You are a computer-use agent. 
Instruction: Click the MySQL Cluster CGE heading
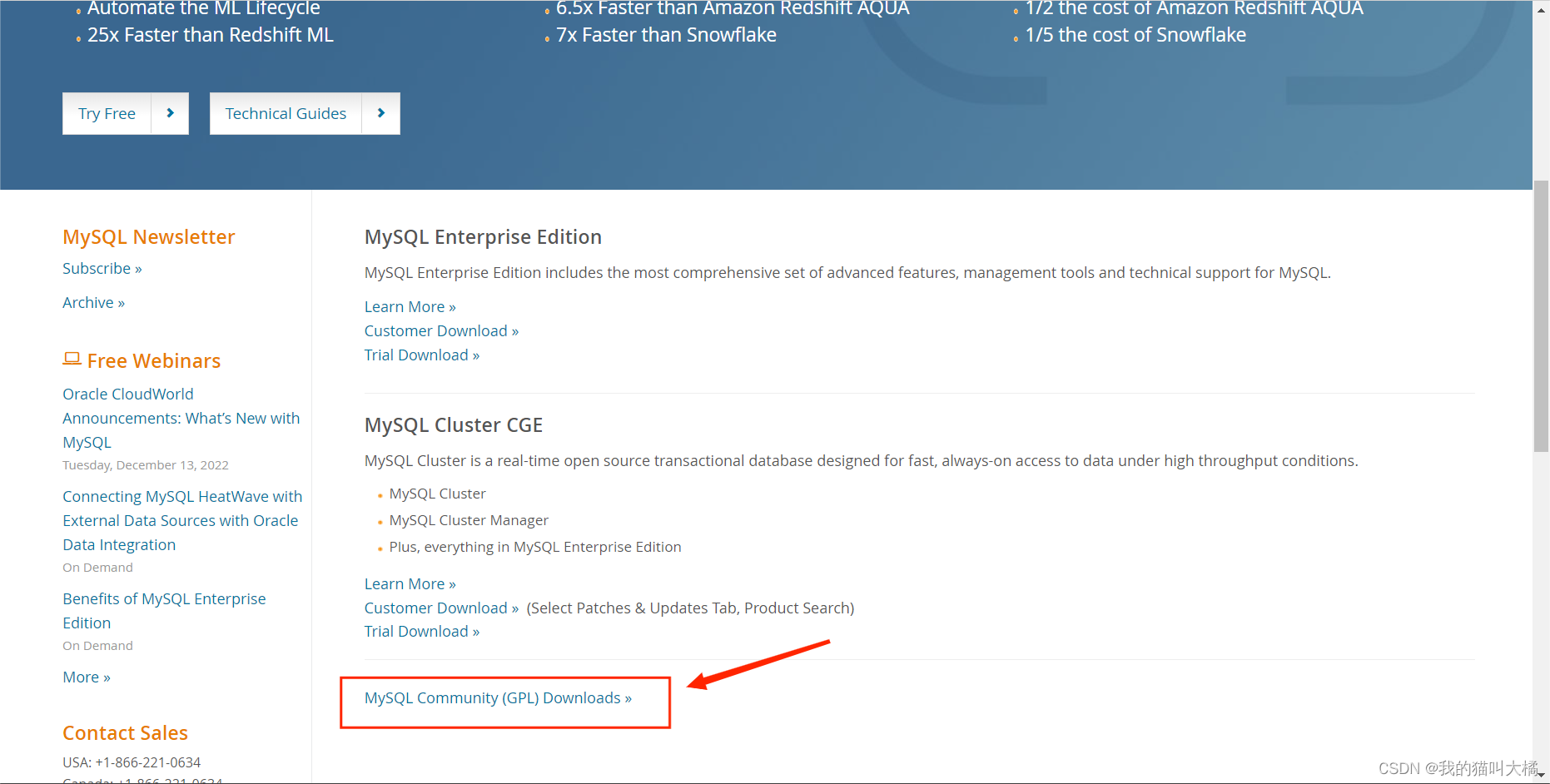(x=454, y=425)
